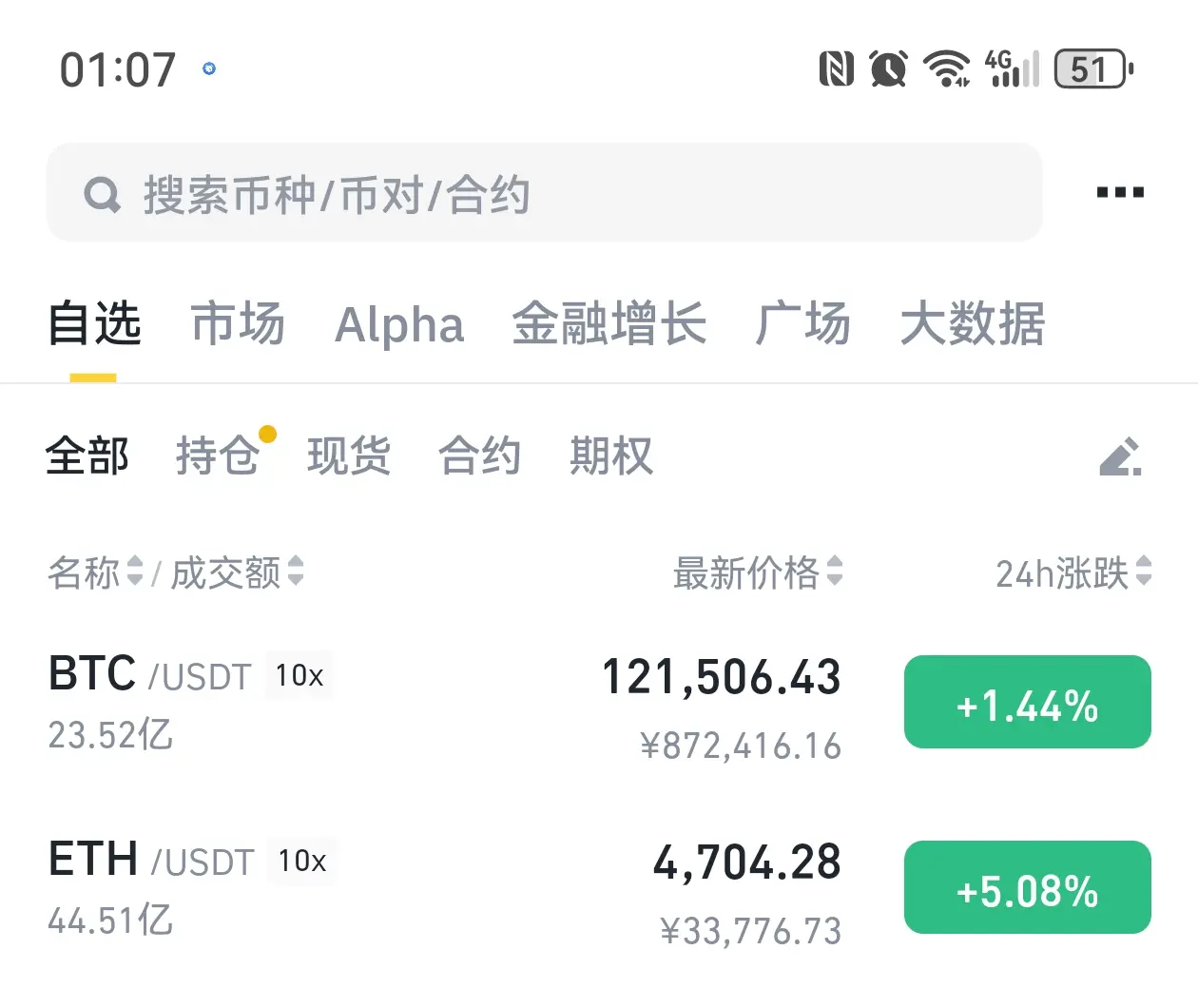Tap the search magnifier icon
This screenshot has height=1008, width=1198.
tap(103, 195)
